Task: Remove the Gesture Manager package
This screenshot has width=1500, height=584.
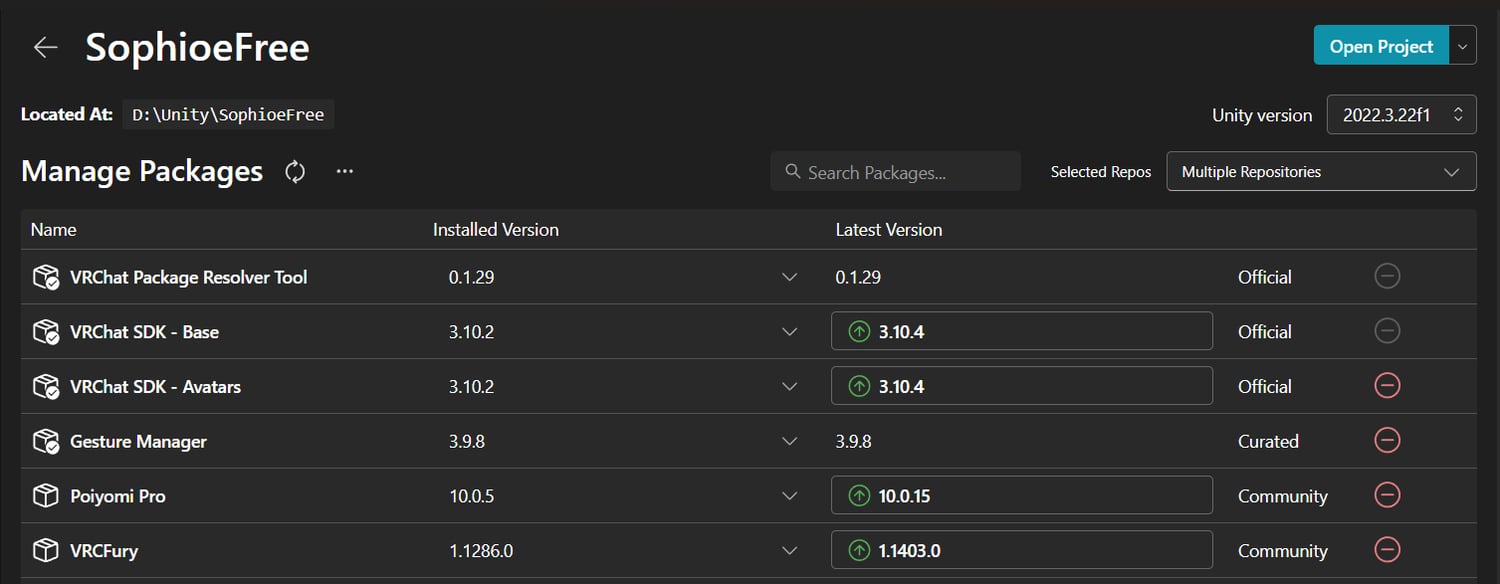Action: point(1387,440)
